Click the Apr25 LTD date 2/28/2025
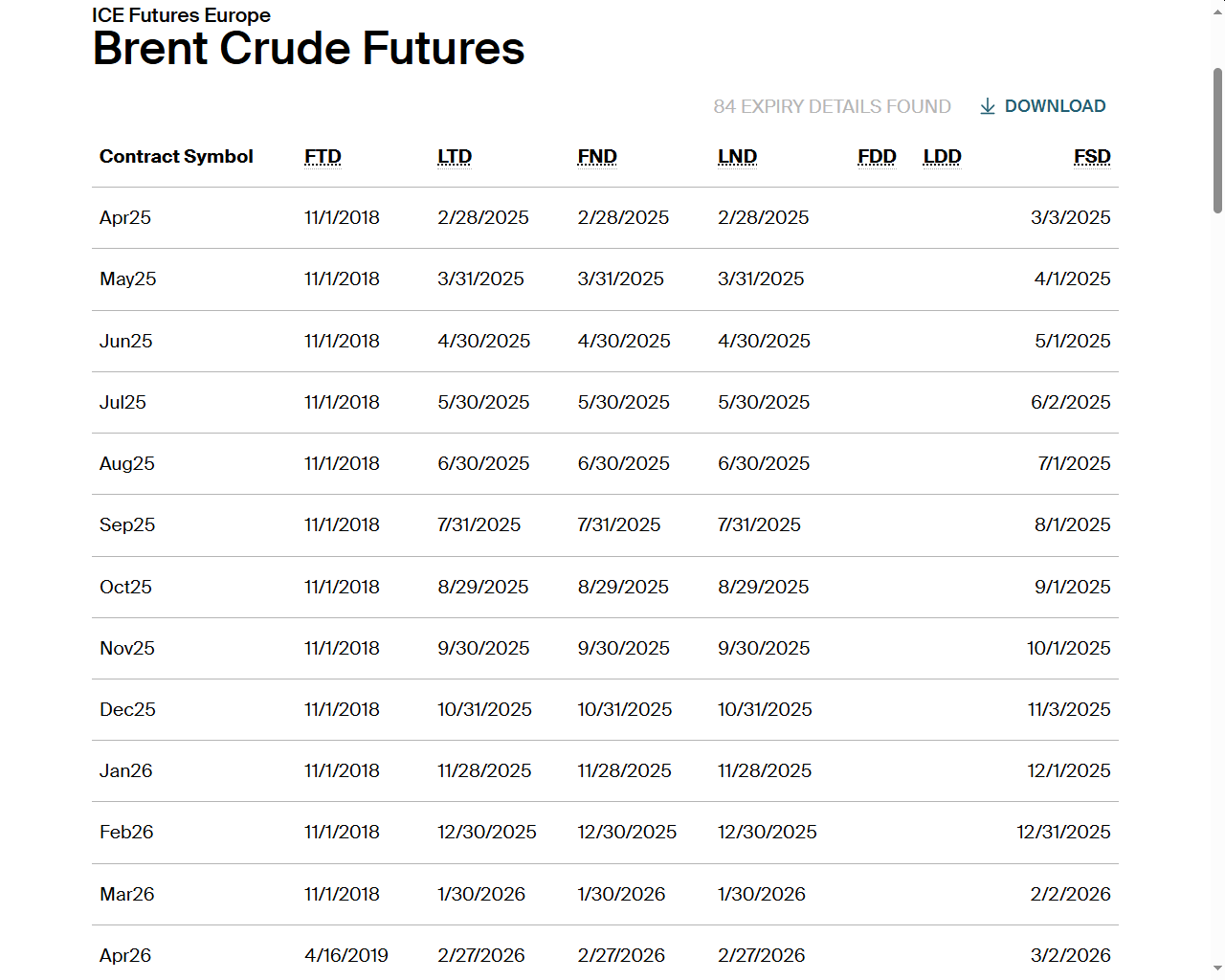1225x980 pixels. click(483, 217)
